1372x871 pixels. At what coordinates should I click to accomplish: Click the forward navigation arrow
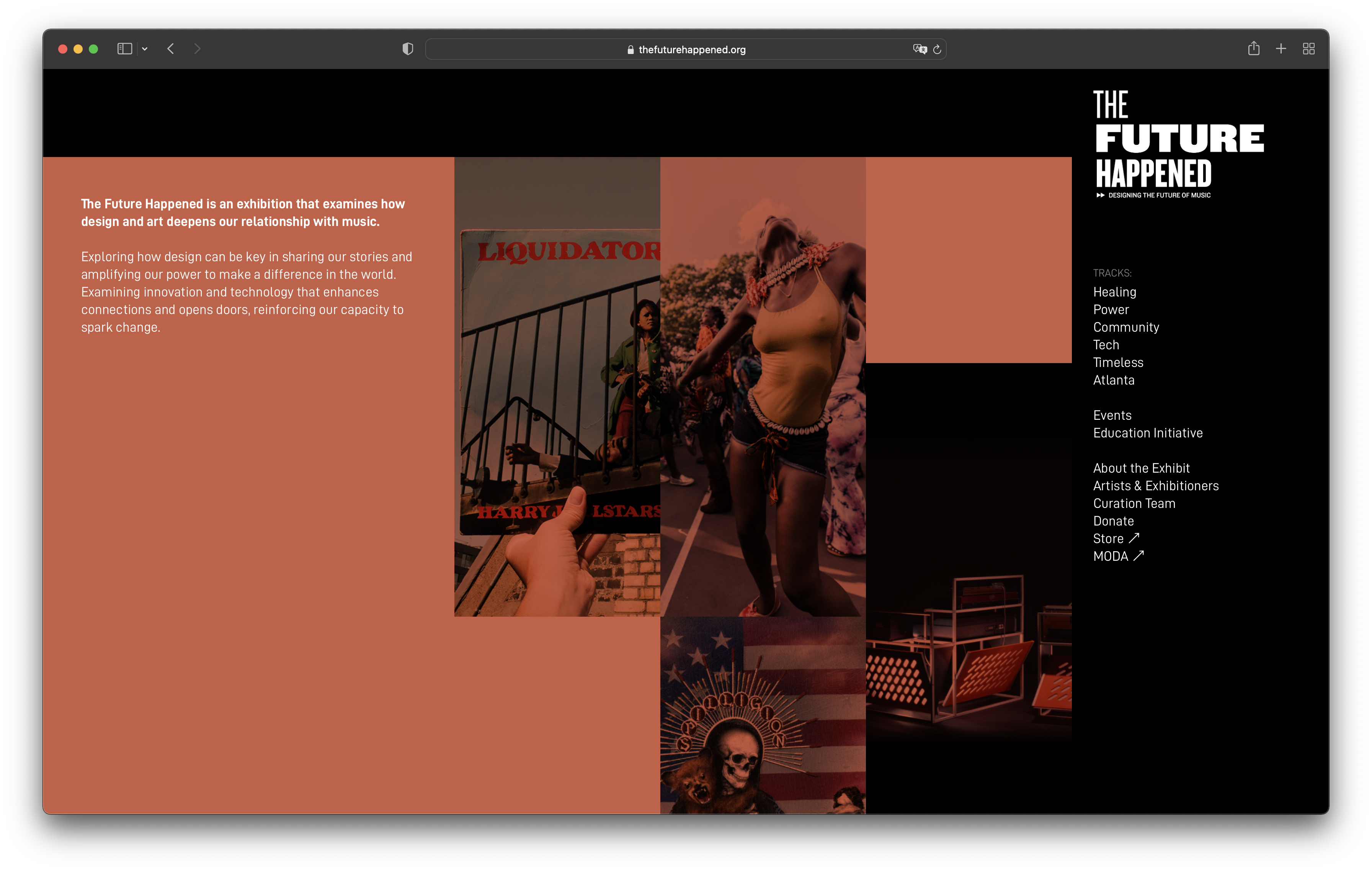[197, 49]
